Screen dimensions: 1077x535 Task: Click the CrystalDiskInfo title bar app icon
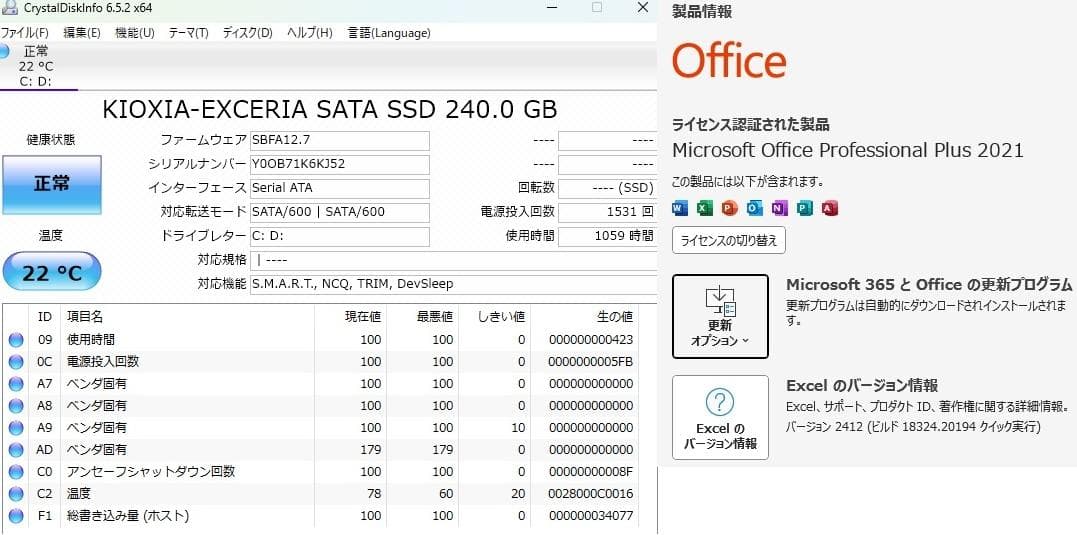8,8
